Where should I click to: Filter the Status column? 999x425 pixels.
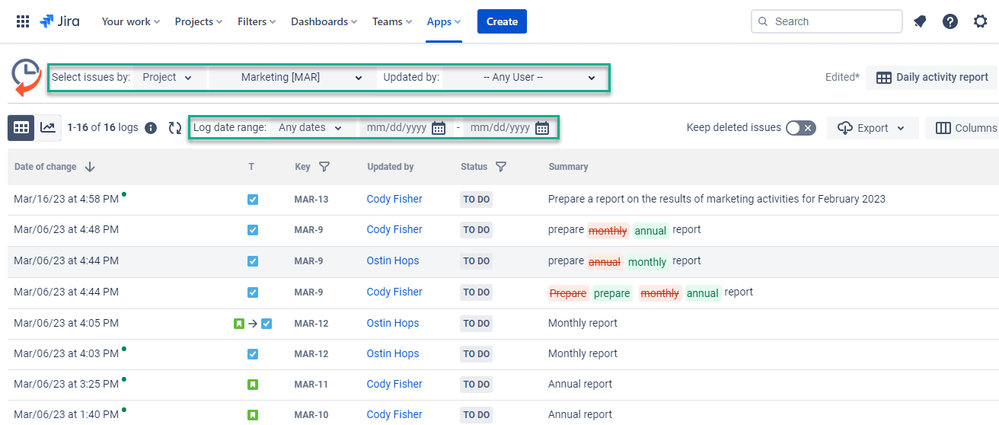(x=501, y=167)
